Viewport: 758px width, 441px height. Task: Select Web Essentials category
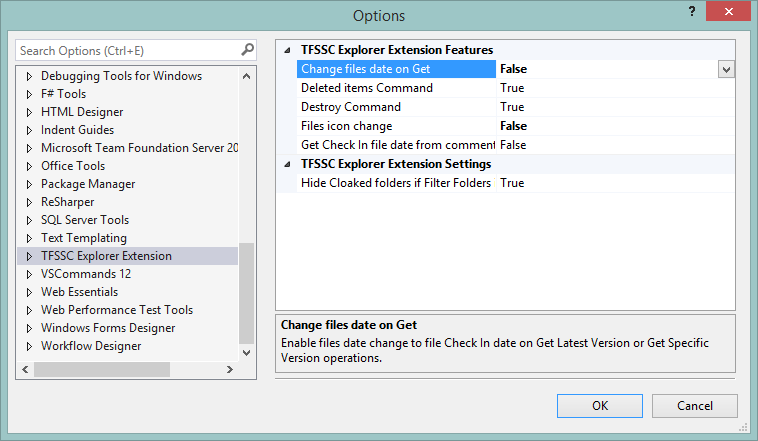pos(79,292)
